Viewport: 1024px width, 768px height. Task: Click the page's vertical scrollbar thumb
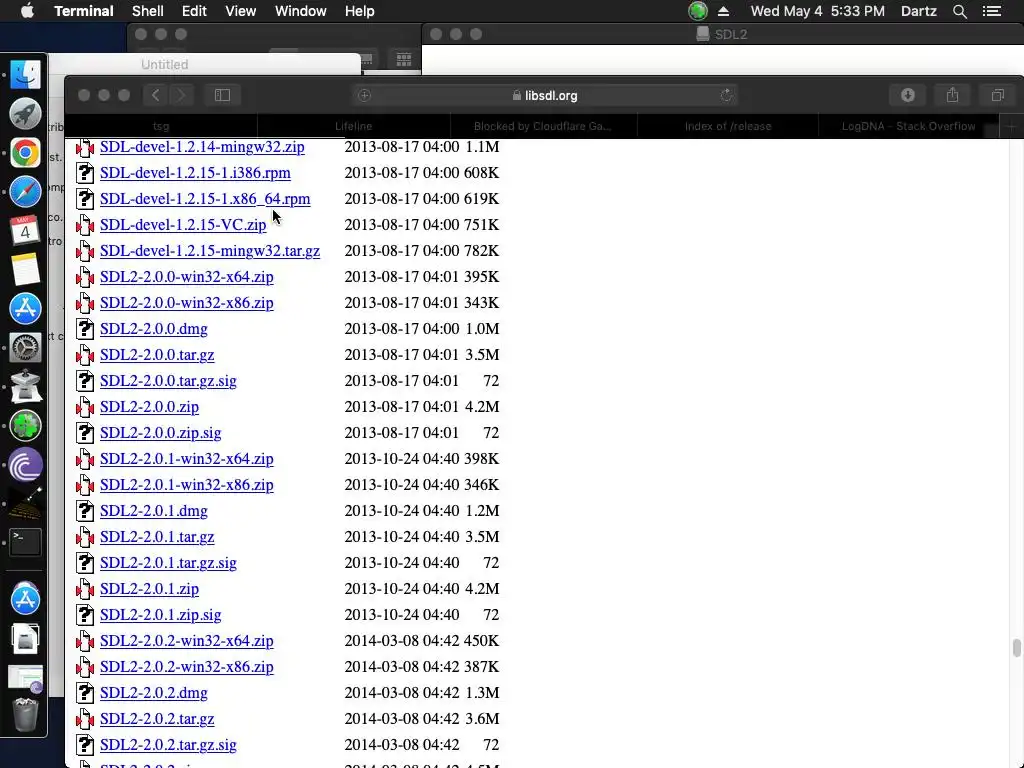pos(1016,648)
